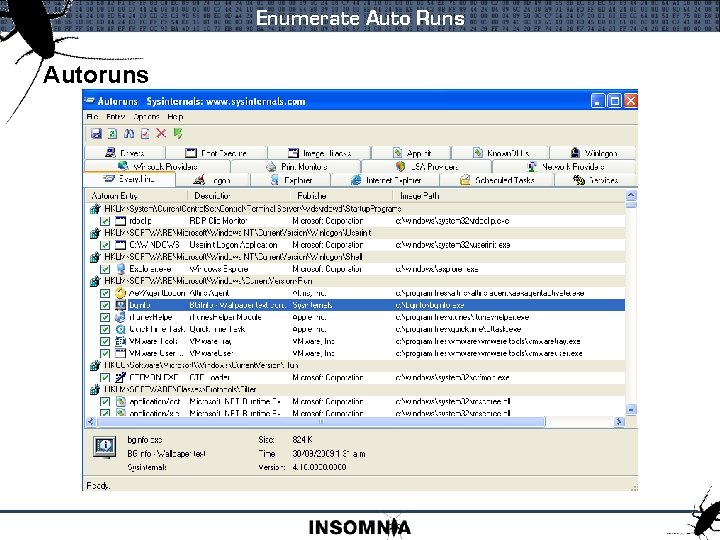Click the Altiris Agent entry icon
The width and height of the screenshot is (720, 540).
tap(120, 293)
